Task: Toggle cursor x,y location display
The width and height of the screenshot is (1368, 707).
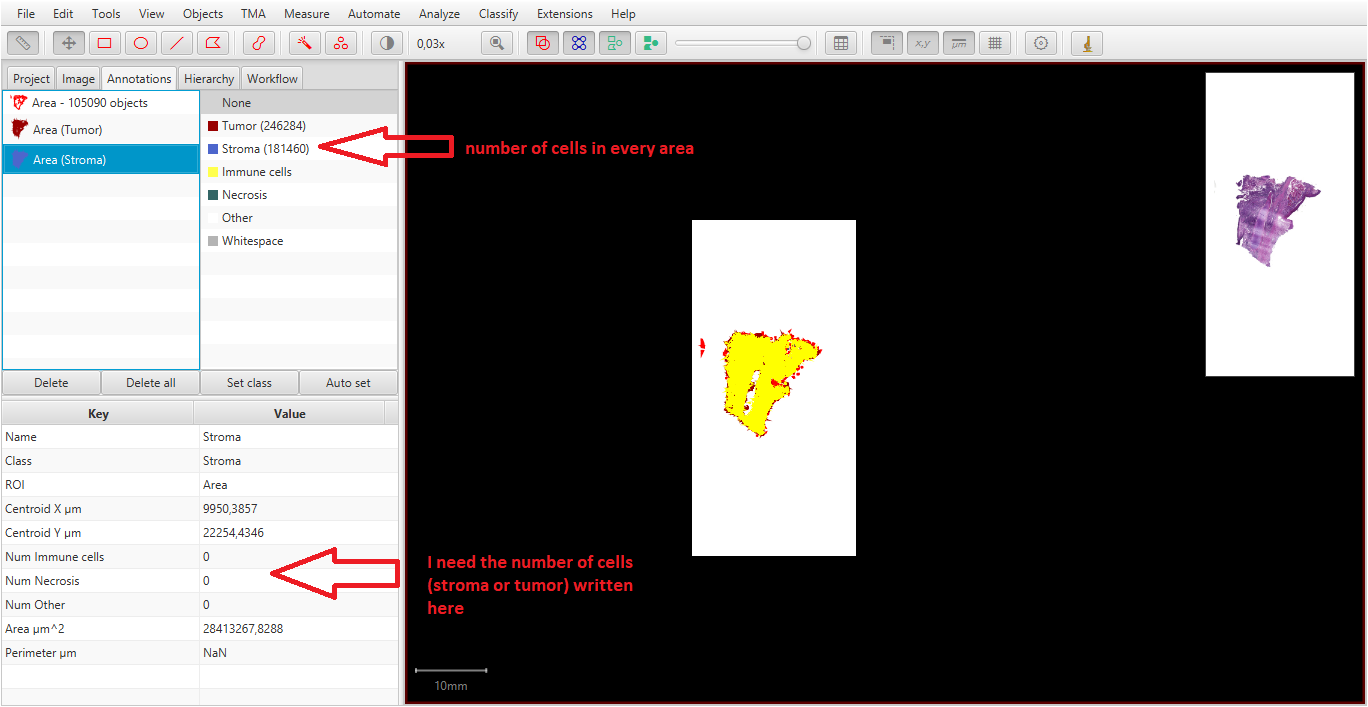Action: (923, 43)
